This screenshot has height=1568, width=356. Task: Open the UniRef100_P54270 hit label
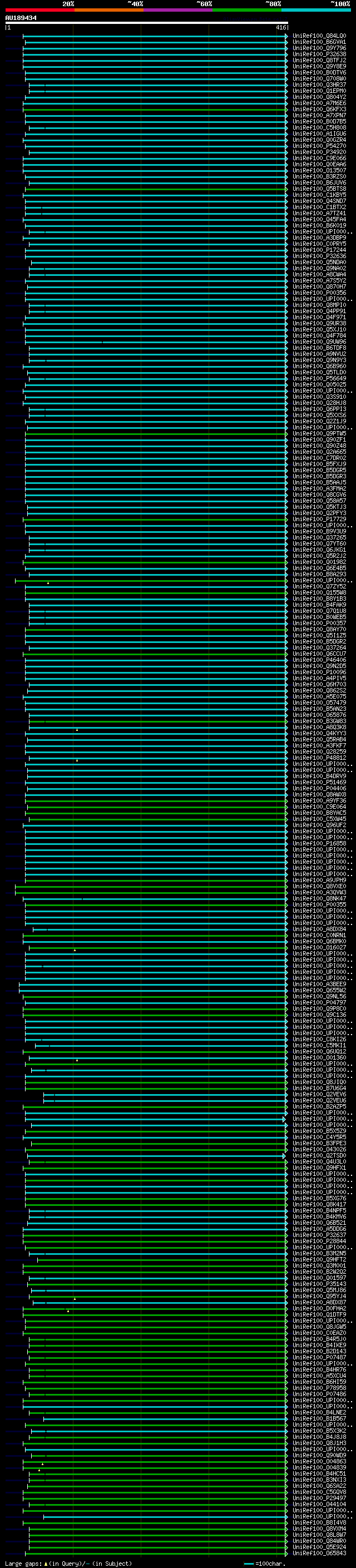click(x=319, y=146)
